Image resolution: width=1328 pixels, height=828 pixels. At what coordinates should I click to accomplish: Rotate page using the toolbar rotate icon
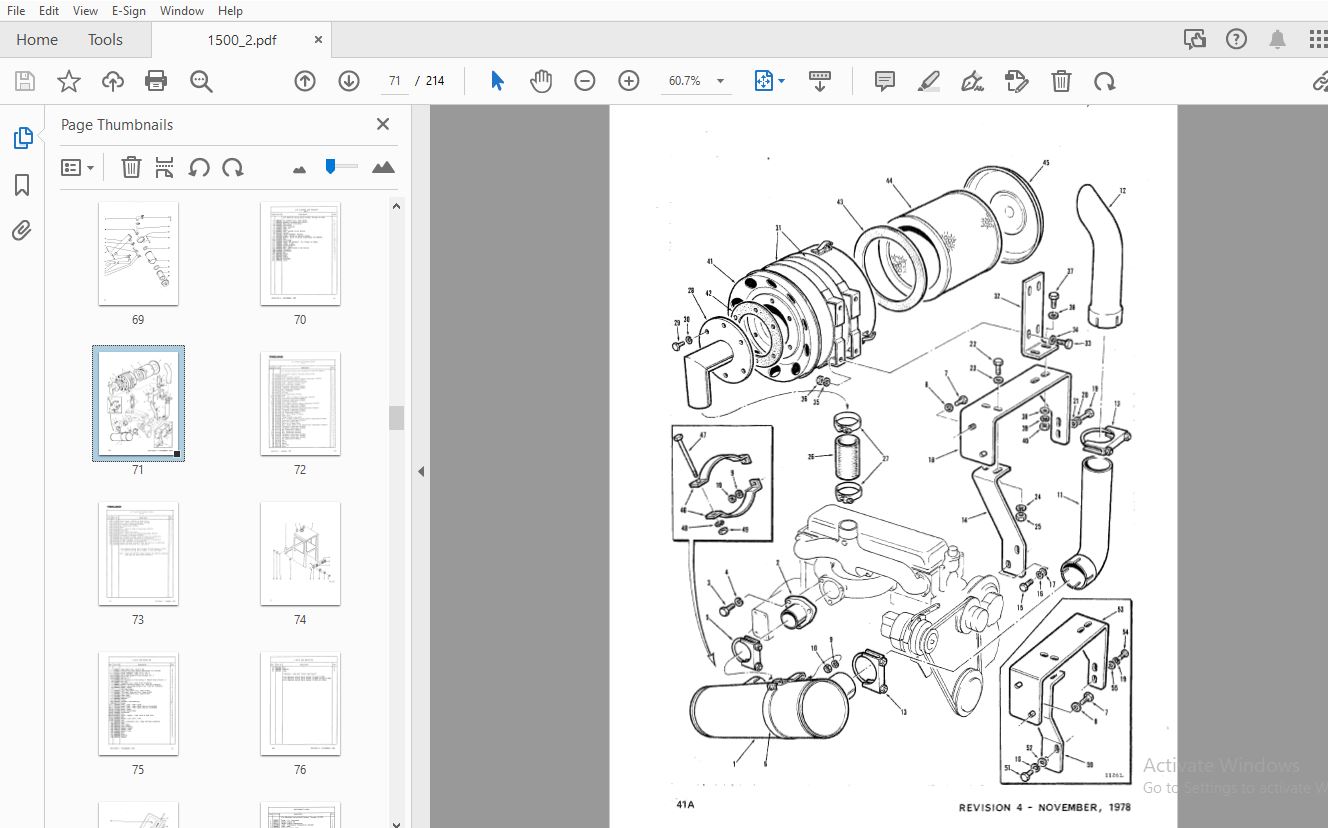coord(1105,81)
